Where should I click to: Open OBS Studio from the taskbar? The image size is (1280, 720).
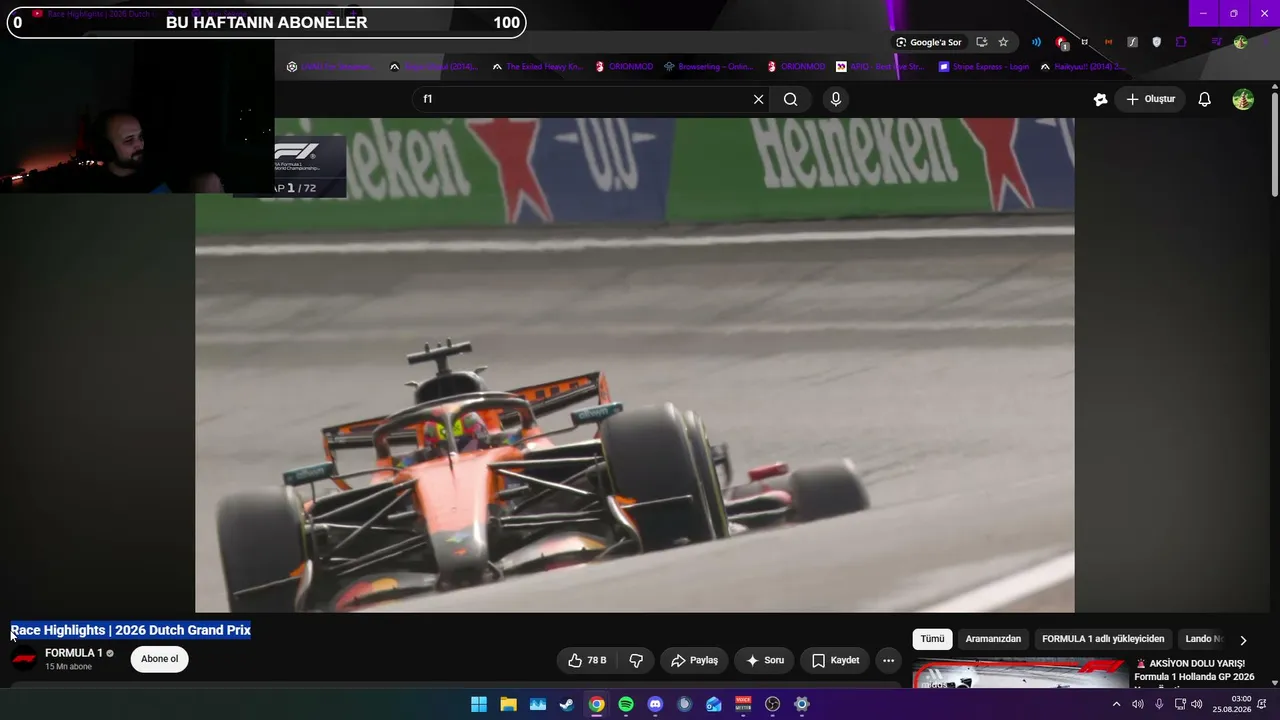pos(772,704)
